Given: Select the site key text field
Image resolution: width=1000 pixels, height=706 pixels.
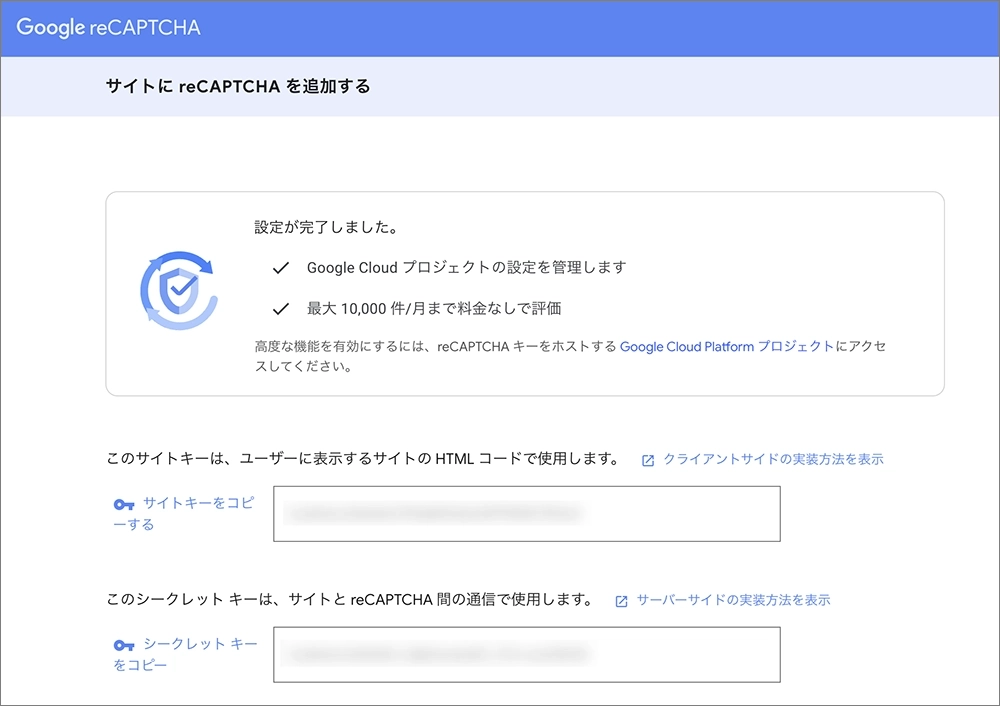Looking at the screenshot, I should click(x=526, y=514).
